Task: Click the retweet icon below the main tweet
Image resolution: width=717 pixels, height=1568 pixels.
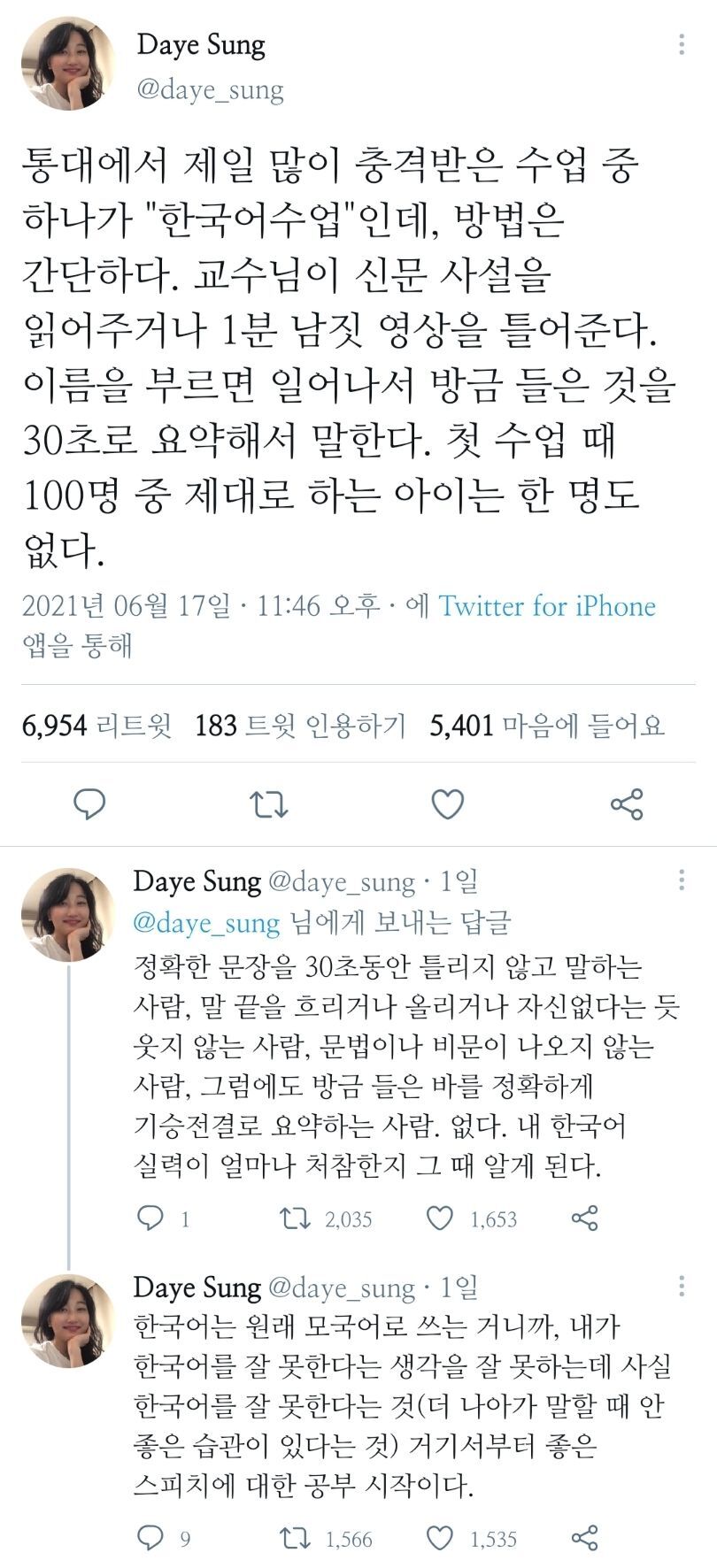Action: (271, 803)
